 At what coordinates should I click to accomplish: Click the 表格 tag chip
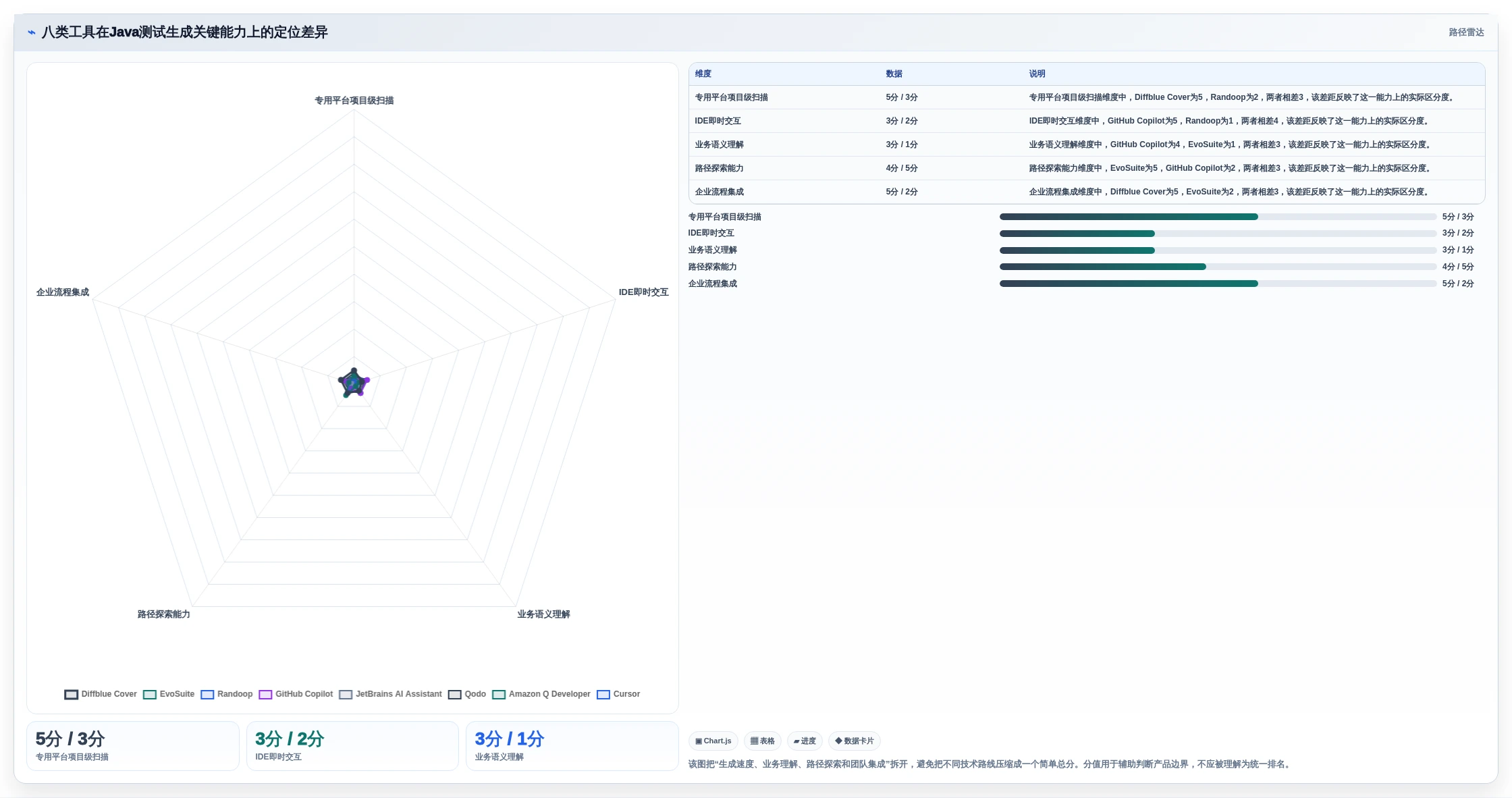[763, 741]
